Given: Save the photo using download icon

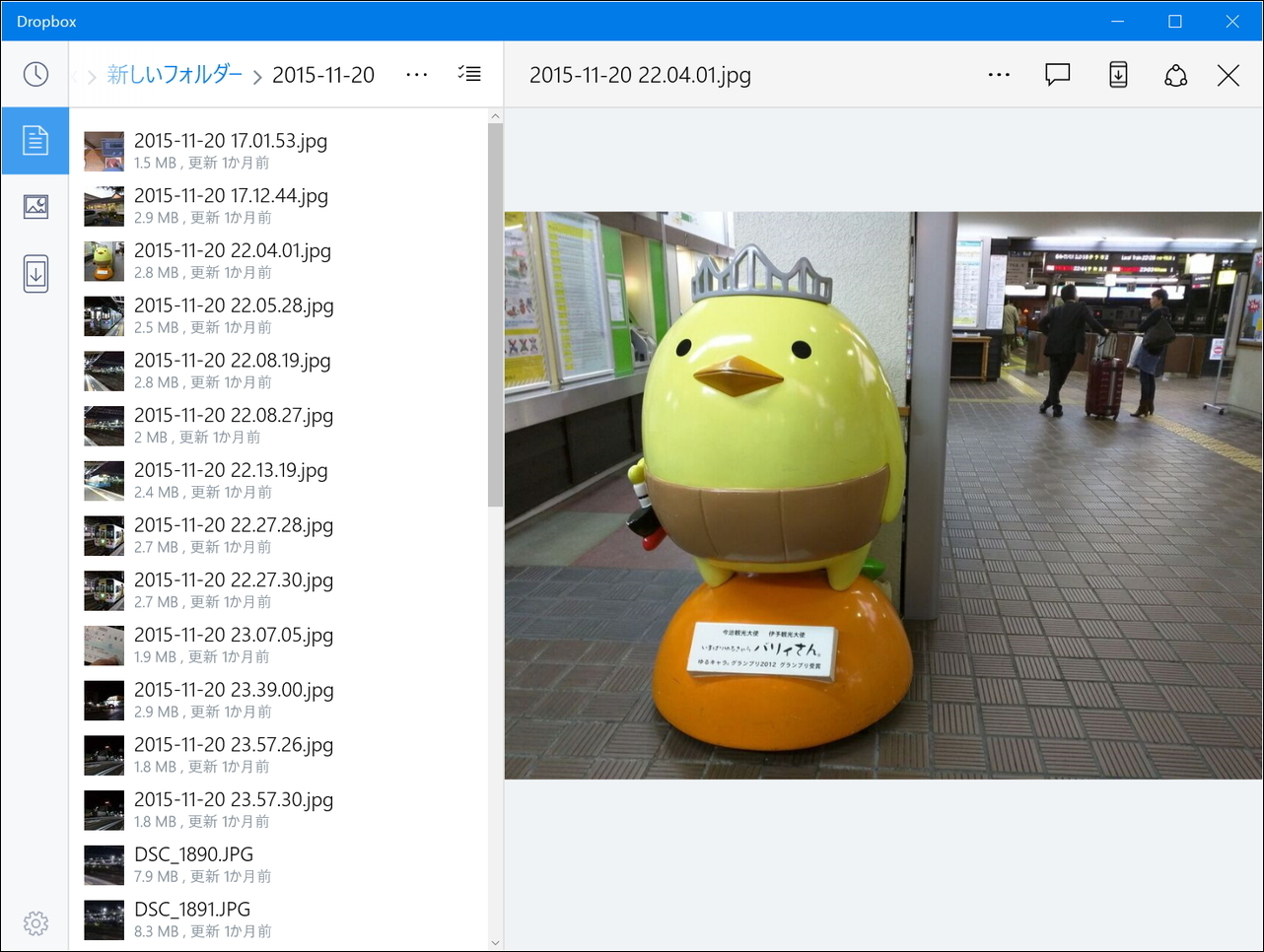Looking at the screenshot, I should click(1117, 74).
